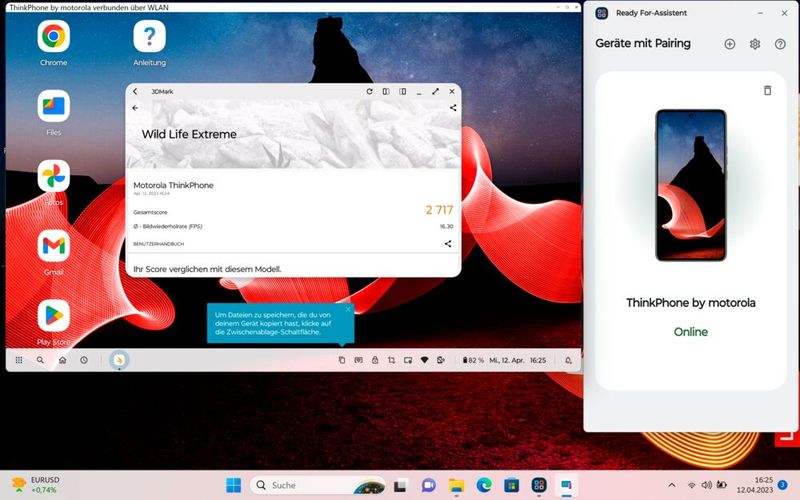Share the Wild Life Extreme result from header
The image size is (800, 500).
[453, 108]
